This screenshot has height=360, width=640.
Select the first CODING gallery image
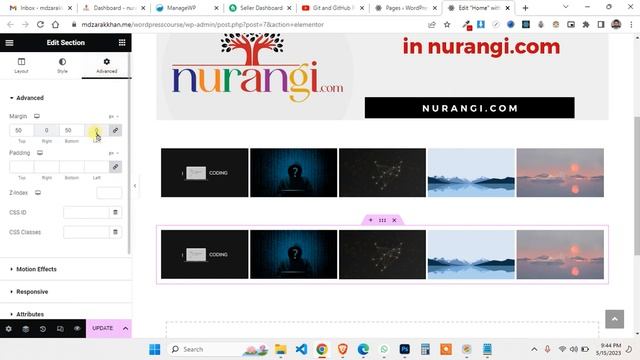coord(204,173)
